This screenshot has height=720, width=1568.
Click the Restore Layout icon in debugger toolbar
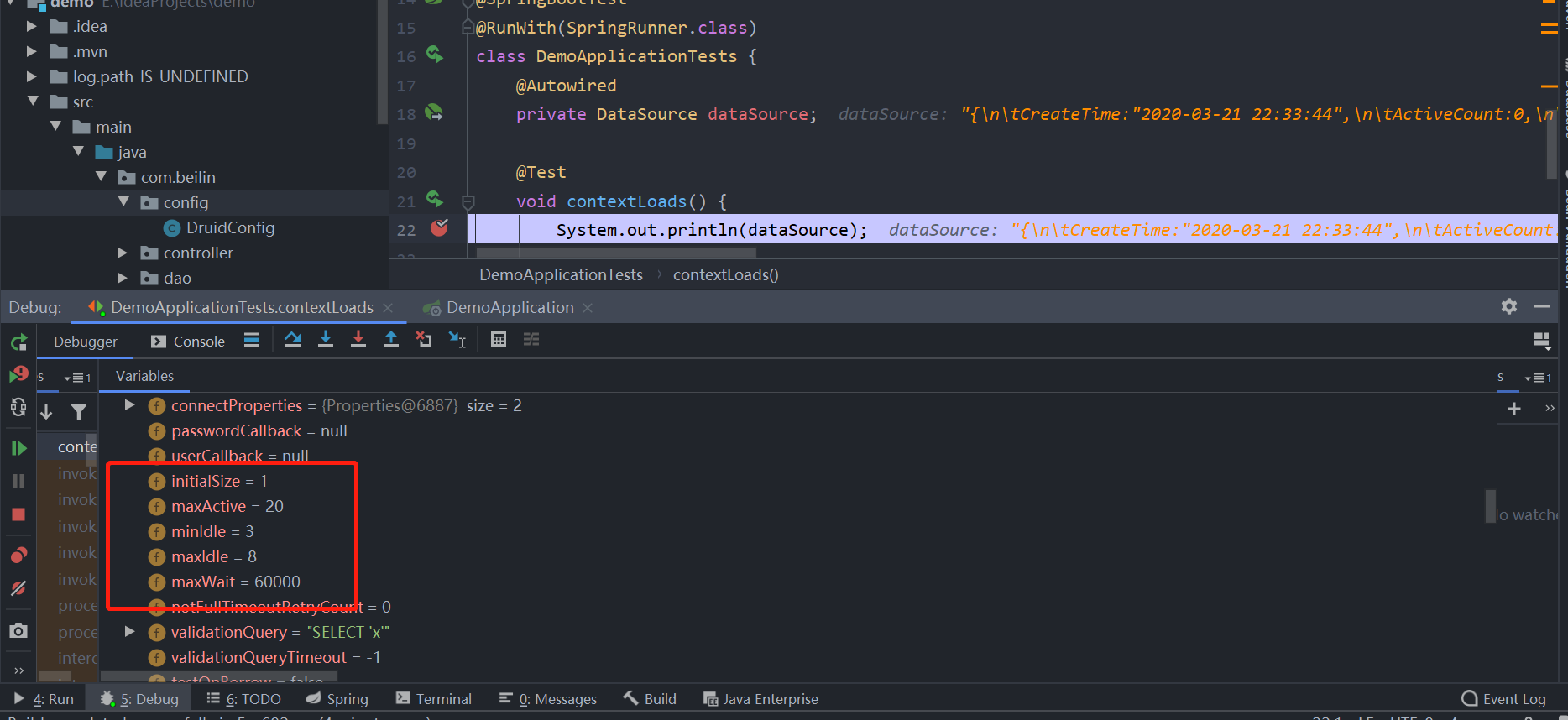pos(1541,340)
